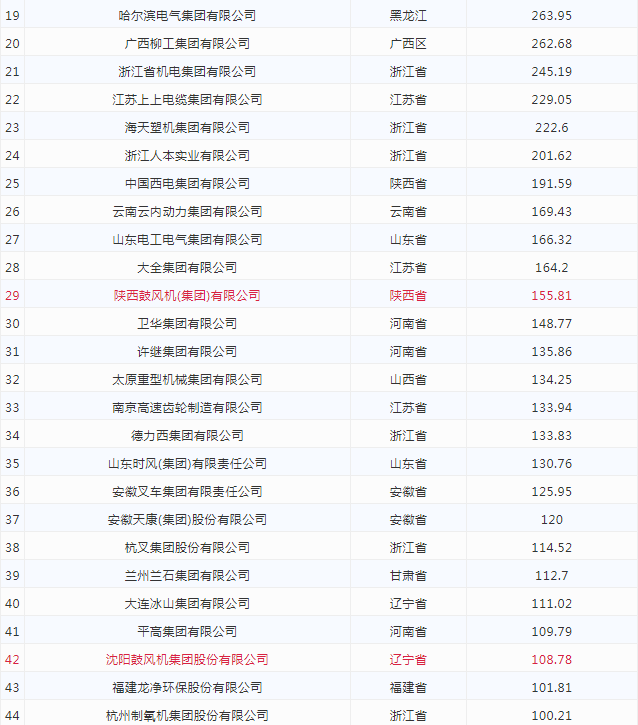Select the value 111.02
Image resolution: width=638 pixels, height=725 pixels.
point(552,603)
